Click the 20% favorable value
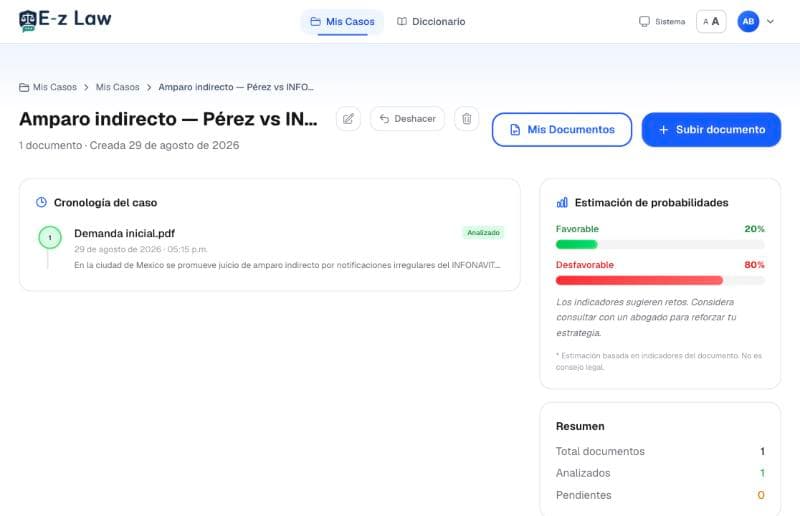The image size is (800, 516). tap(754, 229)
